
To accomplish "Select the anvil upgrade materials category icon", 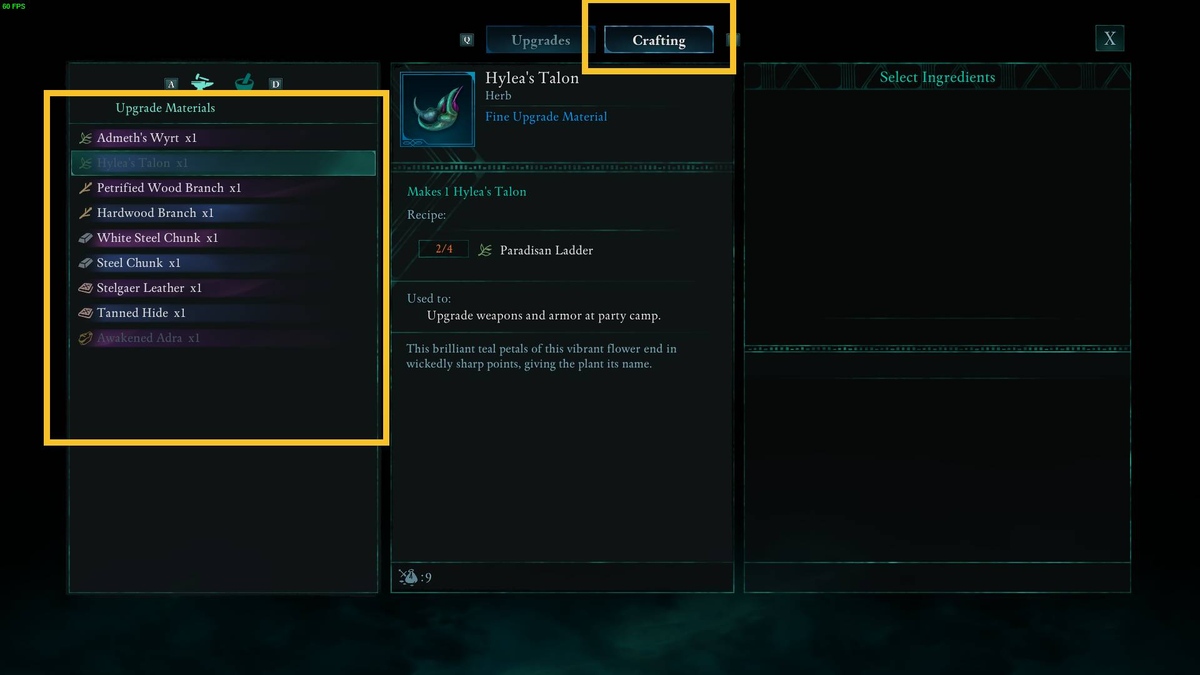I will [202, 82].
